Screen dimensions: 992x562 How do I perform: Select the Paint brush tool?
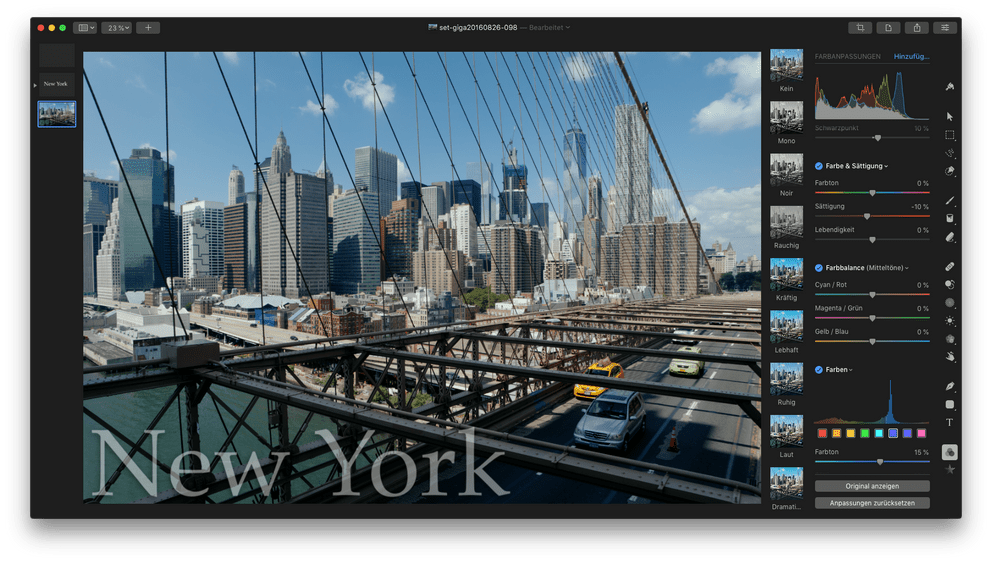950,201
